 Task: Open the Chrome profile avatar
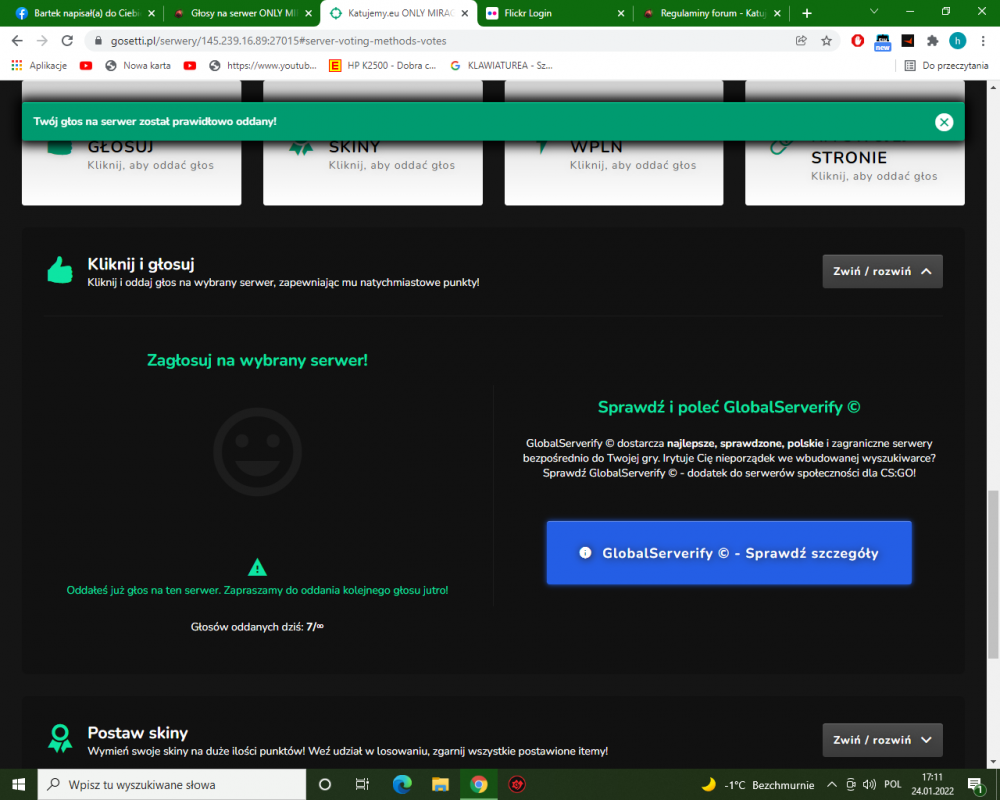tap(957, 41)
